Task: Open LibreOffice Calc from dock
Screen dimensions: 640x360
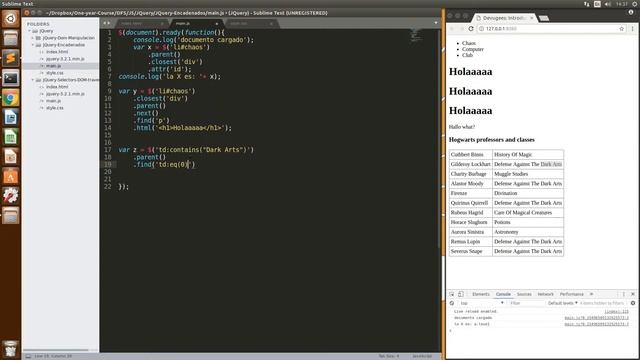Action: tap(11, 137)
